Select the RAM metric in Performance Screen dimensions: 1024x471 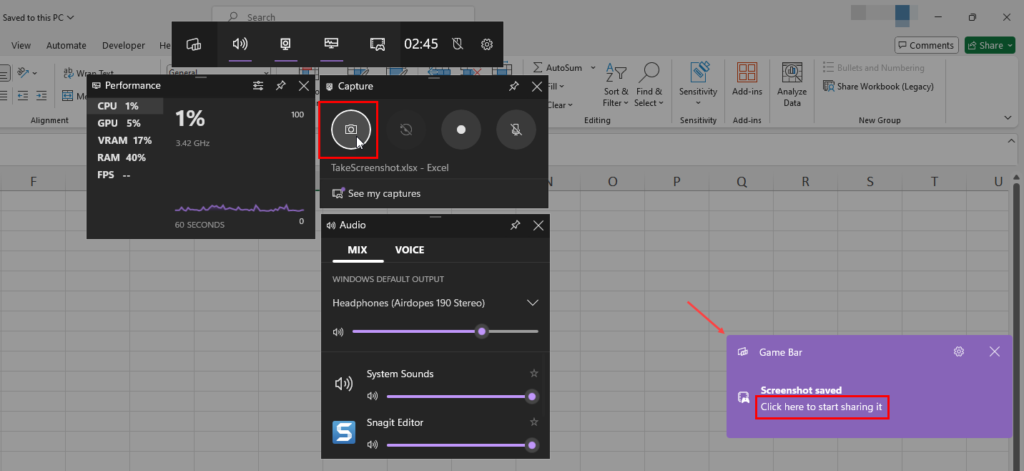click(125, 157)
